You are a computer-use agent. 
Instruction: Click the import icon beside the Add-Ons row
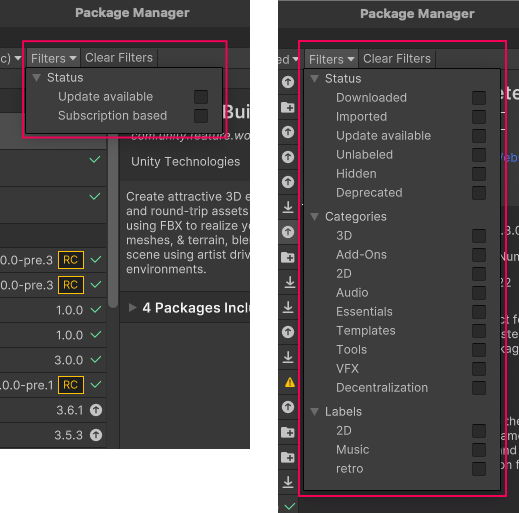point(288,257)
